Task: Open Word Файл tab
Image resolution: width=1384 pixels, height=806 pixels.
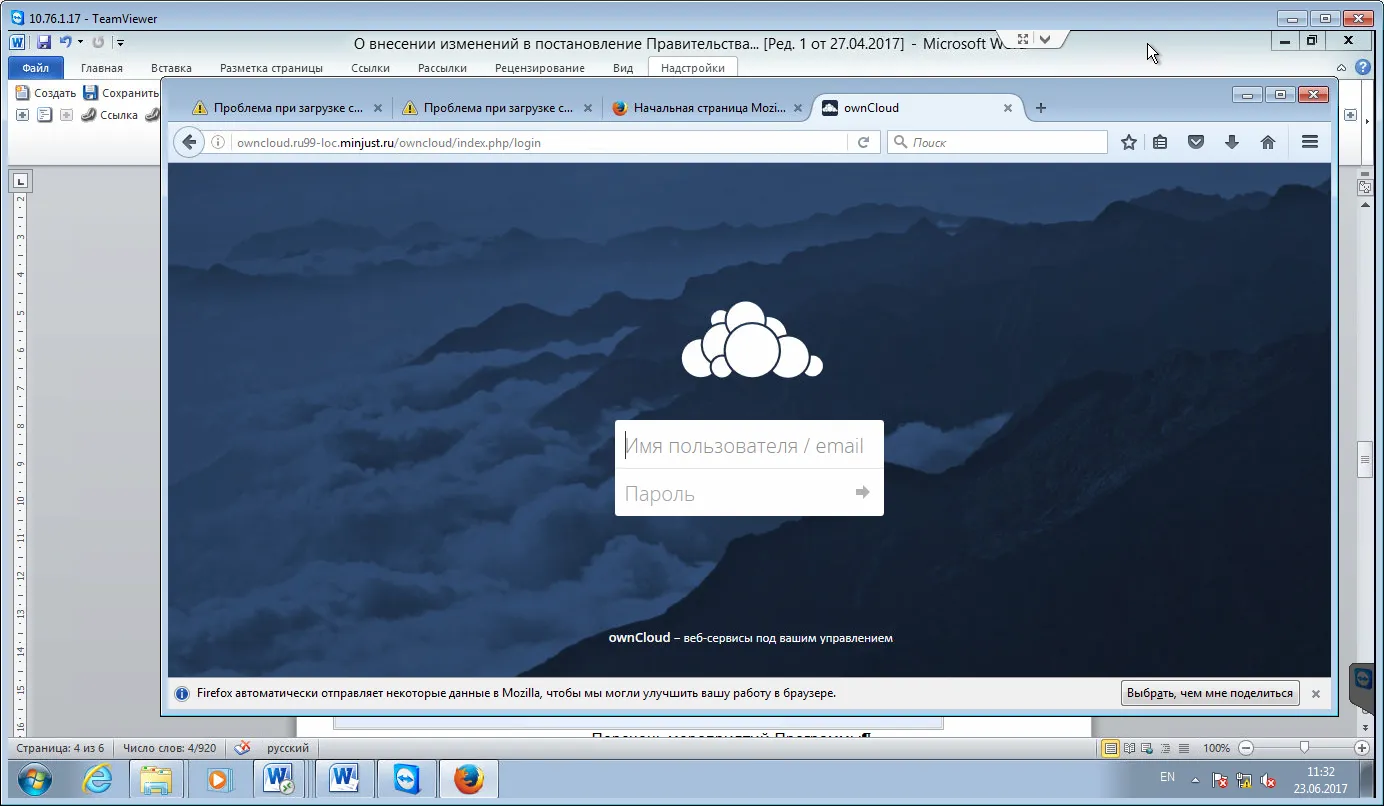Action: [x=36, y=68]
